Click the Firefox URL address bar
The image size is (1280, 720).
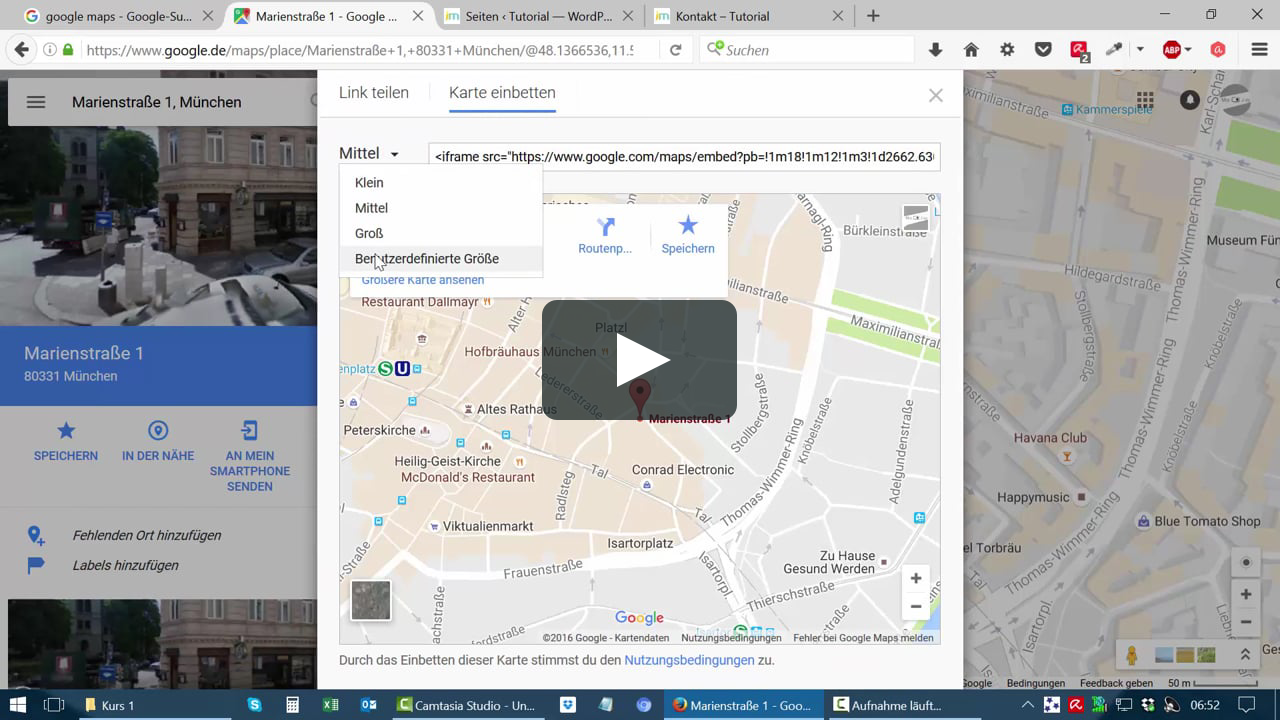coord(360,50)
